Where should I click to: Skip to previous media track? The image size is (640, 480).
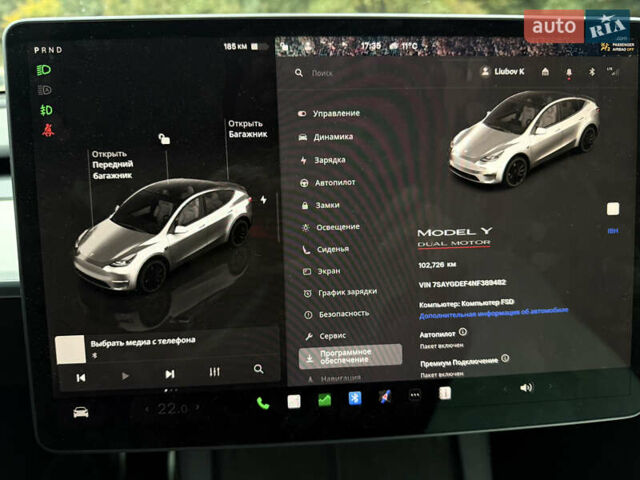pos(81,378)
